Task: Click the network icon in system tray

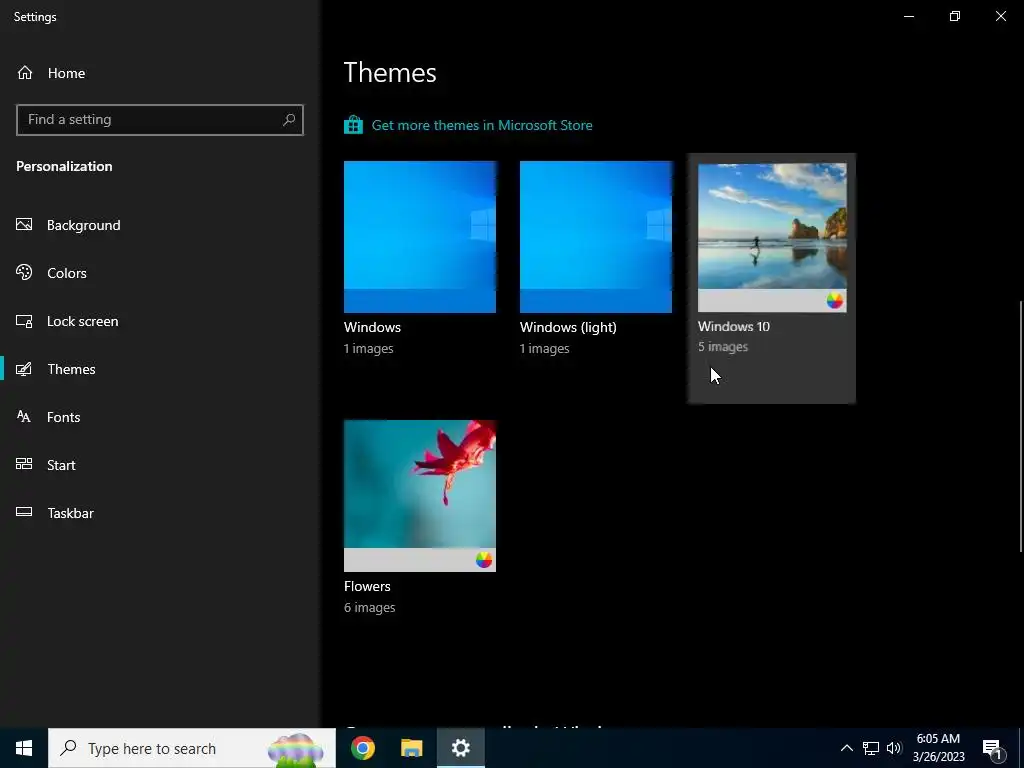Action: [x=871, y=748]
